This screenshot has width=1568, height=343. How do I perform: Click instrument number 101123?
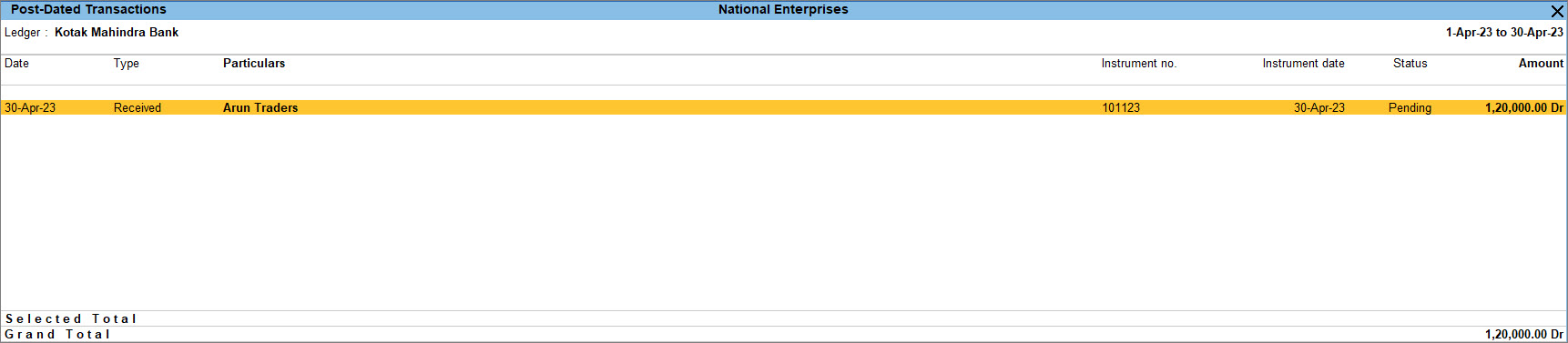(x=1121, y=107)
